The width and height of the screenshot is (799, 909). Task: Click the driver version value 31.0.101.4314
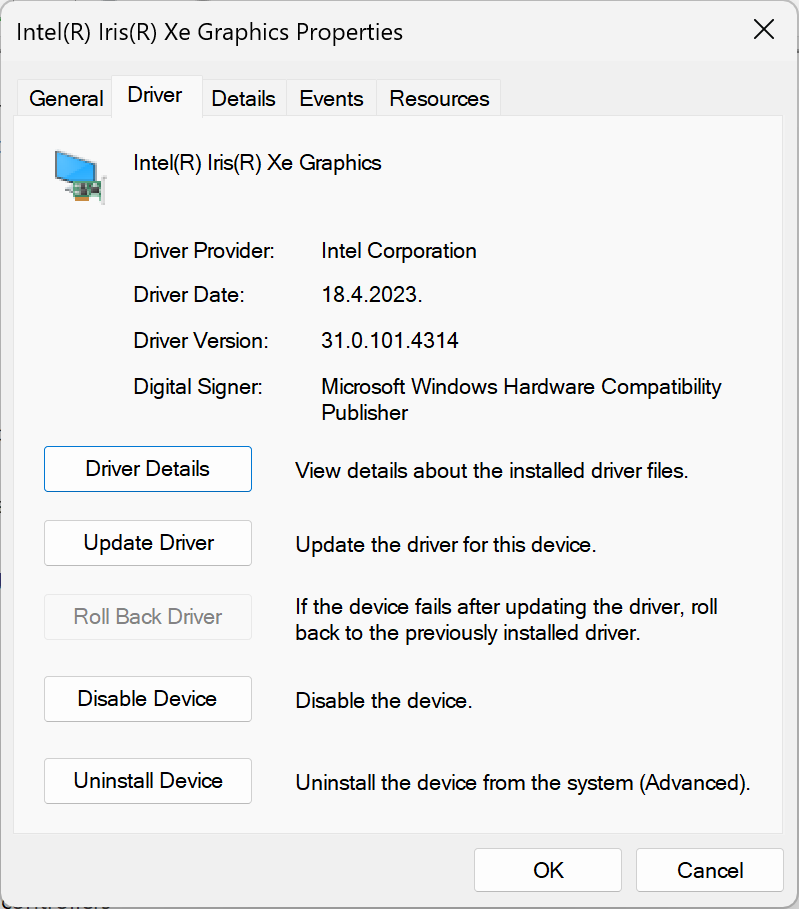pos(390,340)
